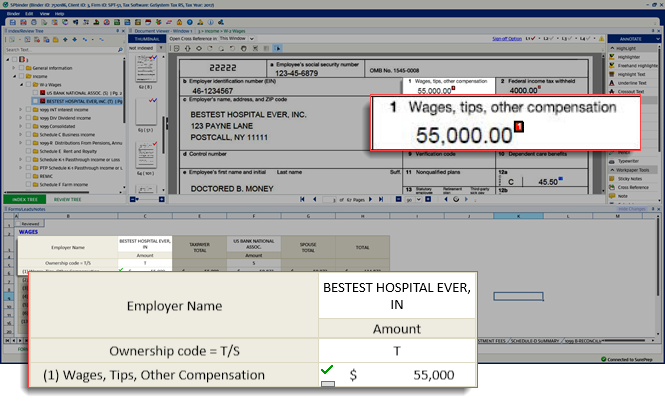Viewport: 665px width, 408px height.
Task: Collapse the Workpaper Tools section
Action: point(612,170)
